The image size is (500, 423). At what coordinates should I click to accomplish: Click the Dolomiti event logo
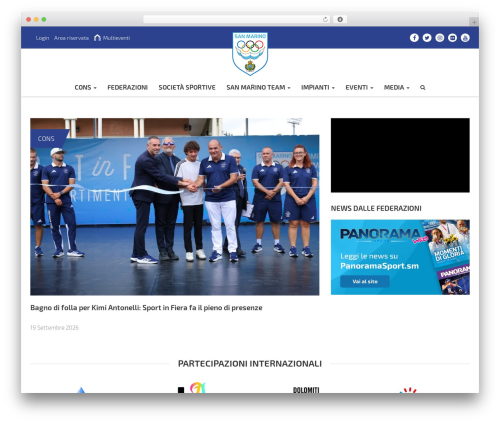pos(306,390)
